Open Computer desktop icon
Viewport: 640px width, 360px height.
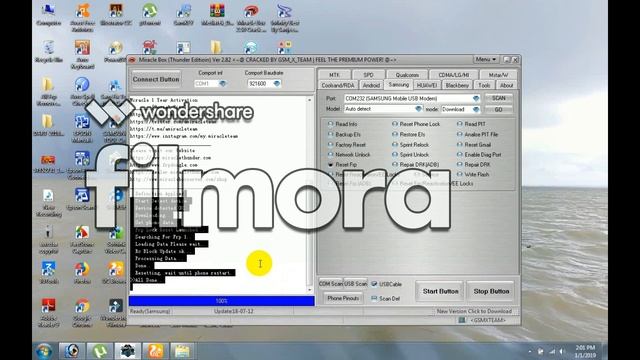(x=49, y=15)
